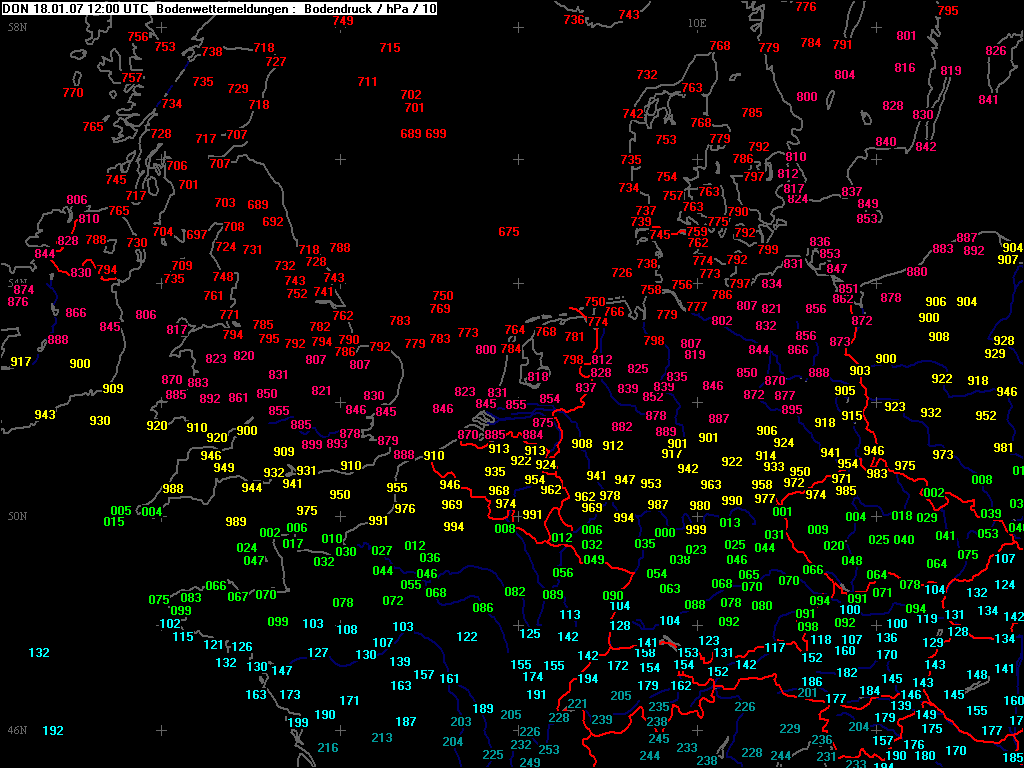
Task: Click the pink 826 value at the top right
Action: tap(996, 51)
